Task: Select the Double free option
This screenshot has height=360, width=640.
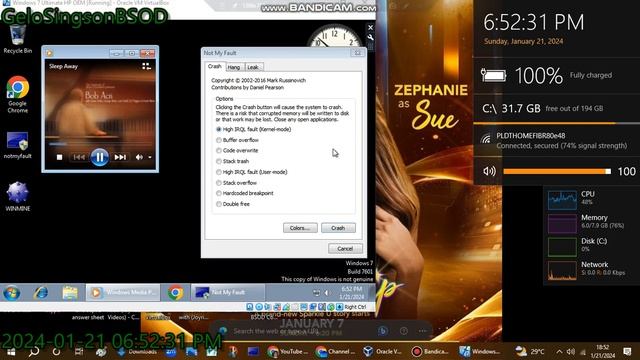Action: 233,204
